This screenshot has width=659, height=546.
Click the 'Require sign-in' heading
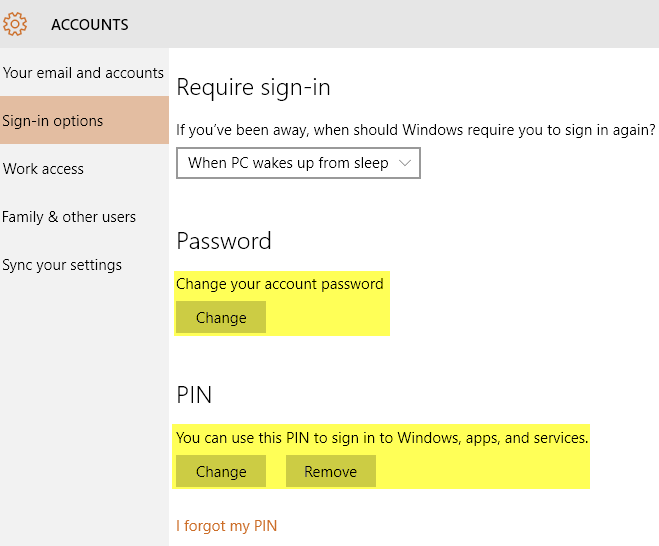click(x=253, y=87)
